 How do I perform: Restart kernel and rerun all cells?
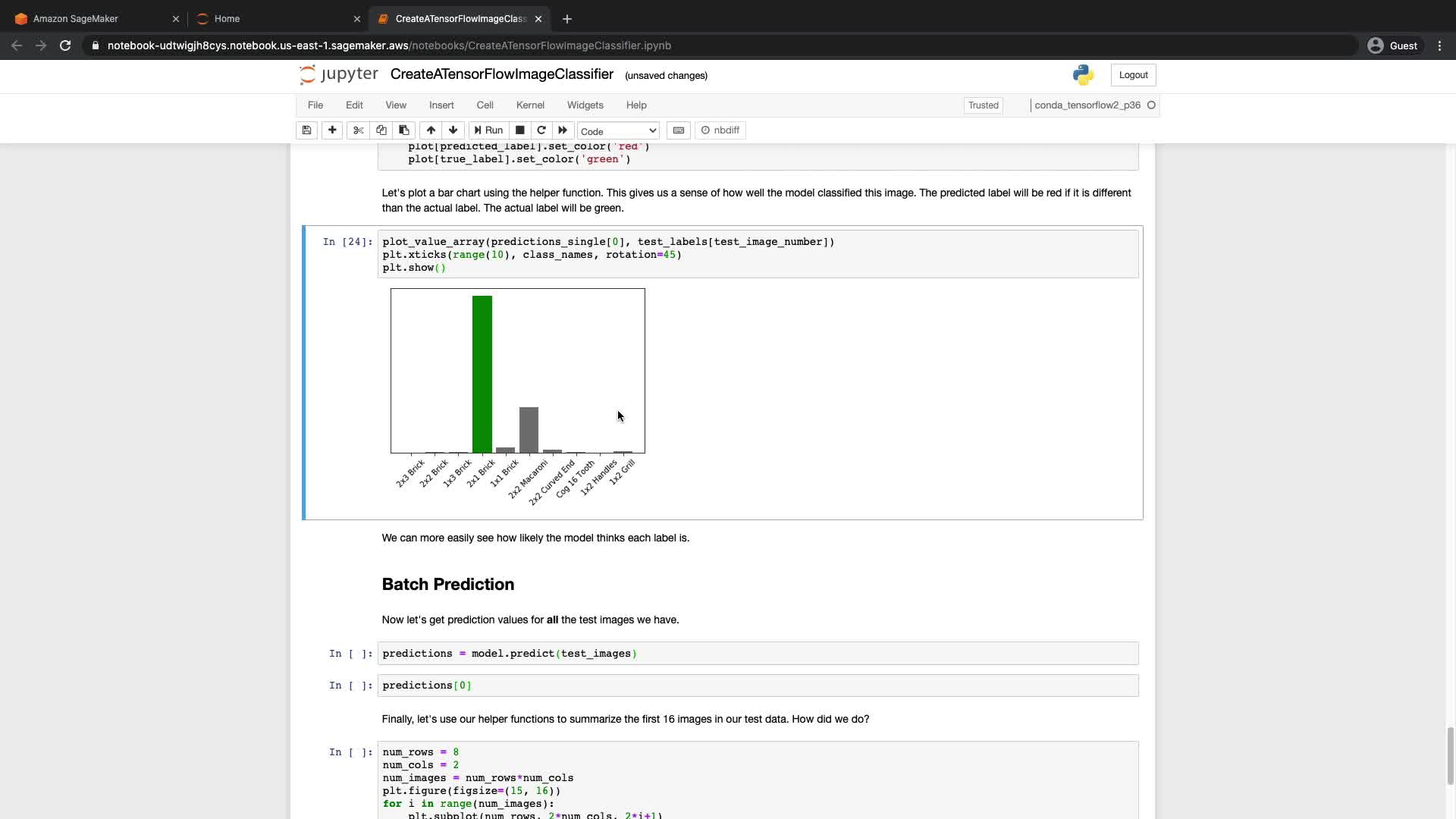(563, 130)
